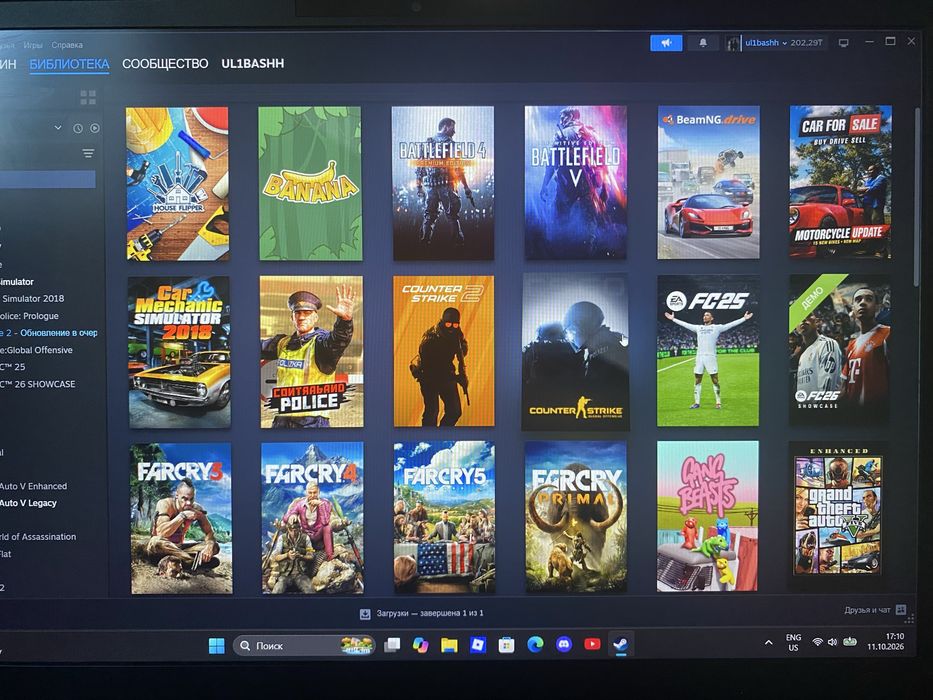933x700 pixels.
Task: Click the downloads icon in the bottom bar
Action: click(365, 614)
